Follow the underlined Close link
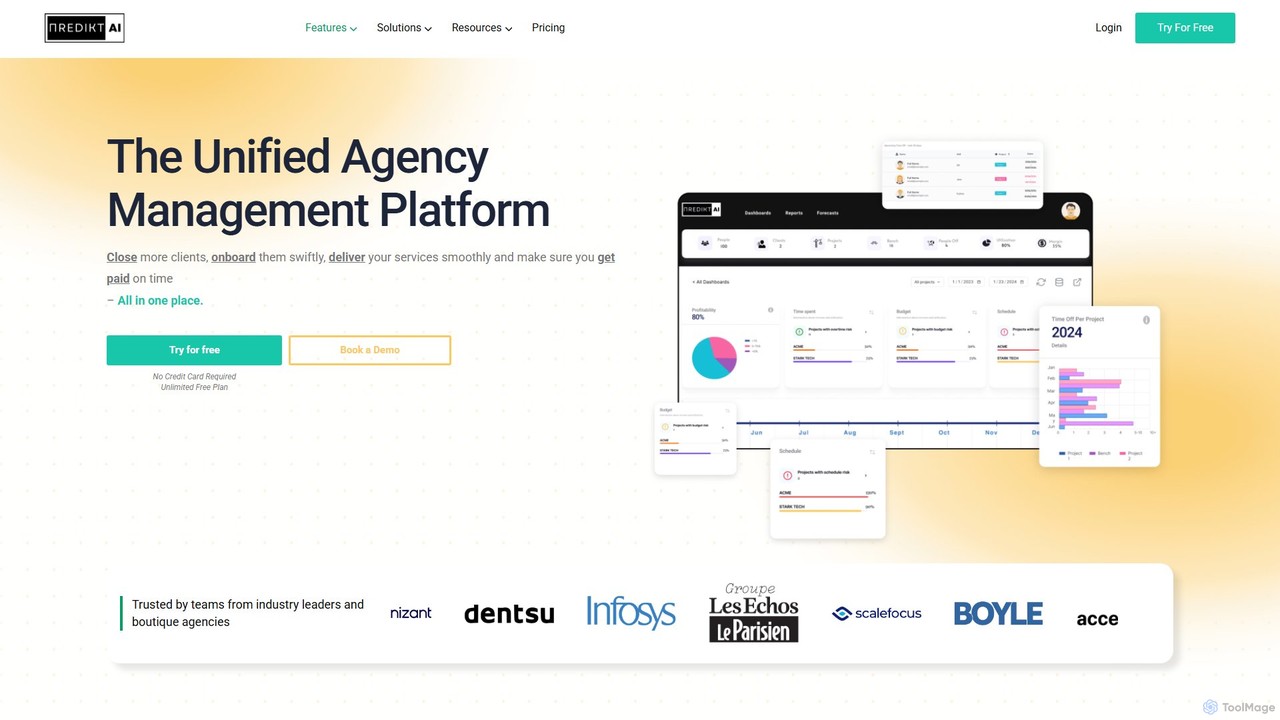Viewport: 1280px width, 720px height. [122, 257]
